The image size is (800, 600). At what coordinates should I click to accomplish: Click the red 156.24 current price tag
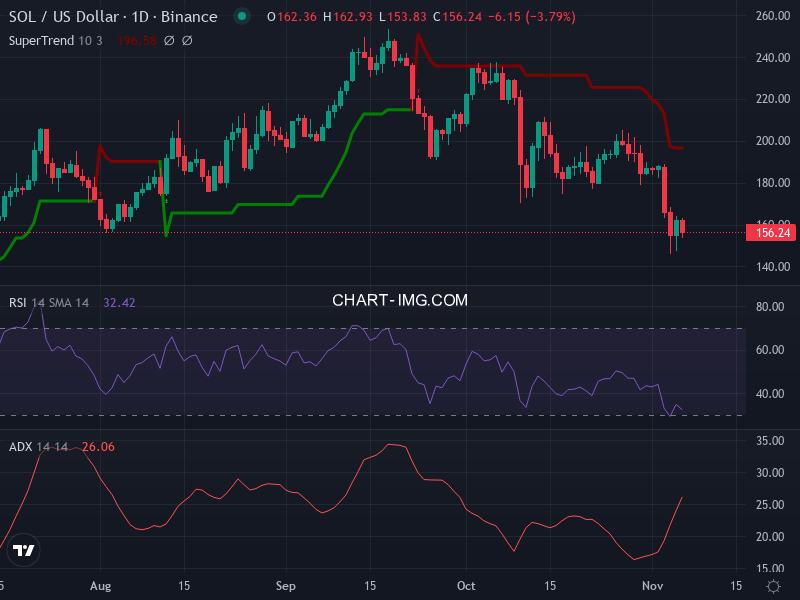[769, 232]
